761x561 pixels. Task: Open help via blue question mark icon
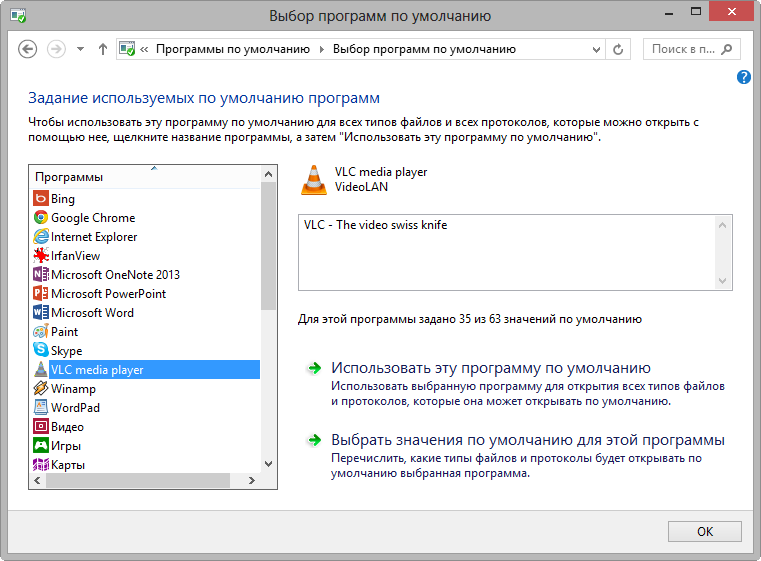click(744, 77)
